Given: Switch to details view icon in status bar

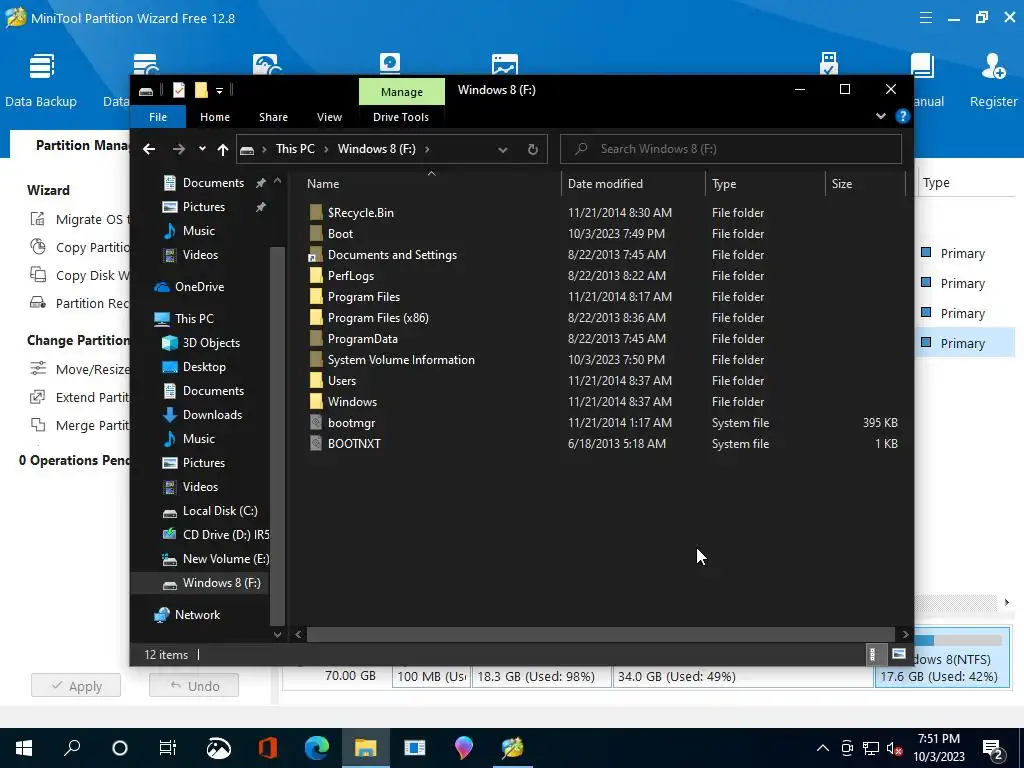Looking at the screenshot, I should click(x=872, y=654).
